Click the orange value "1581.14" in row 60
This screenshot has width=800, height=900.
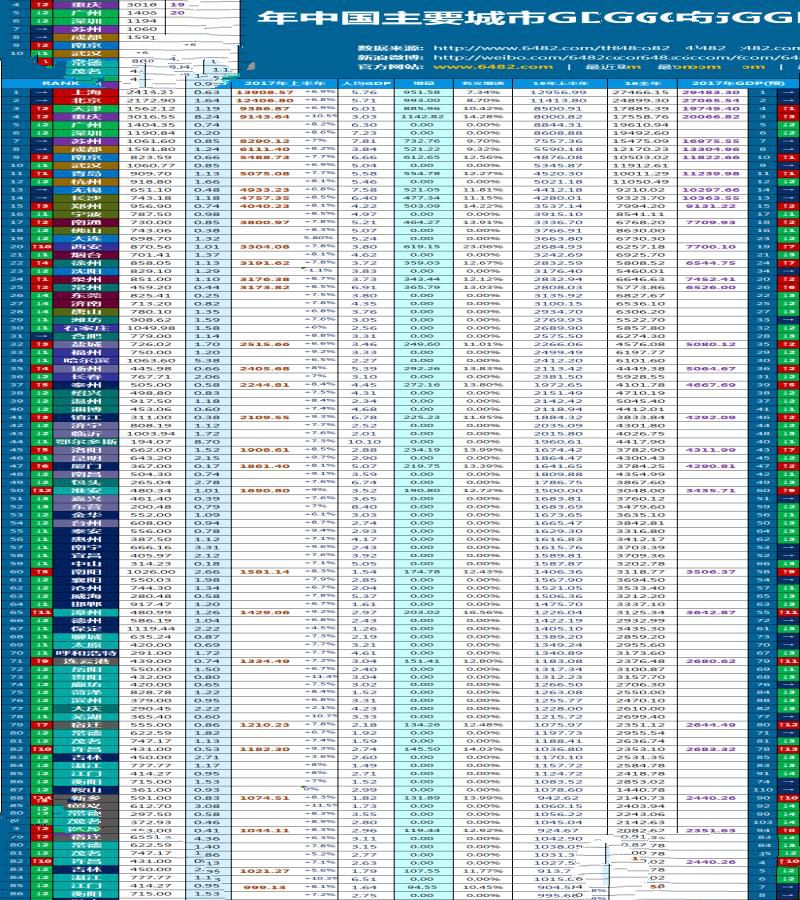[265, 572]
